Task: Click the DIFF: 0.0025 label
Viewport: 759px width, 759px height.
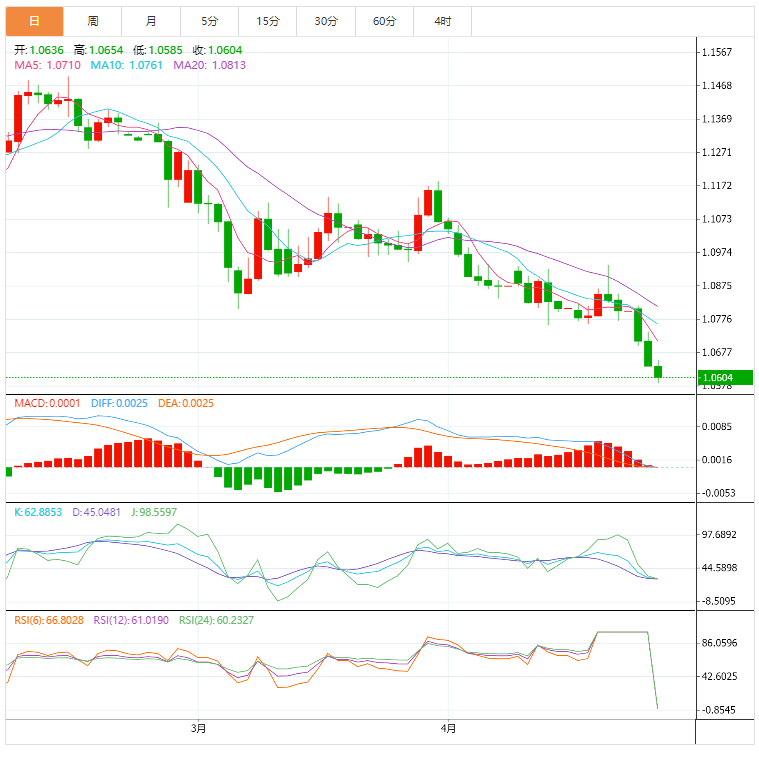Action: 119,403
